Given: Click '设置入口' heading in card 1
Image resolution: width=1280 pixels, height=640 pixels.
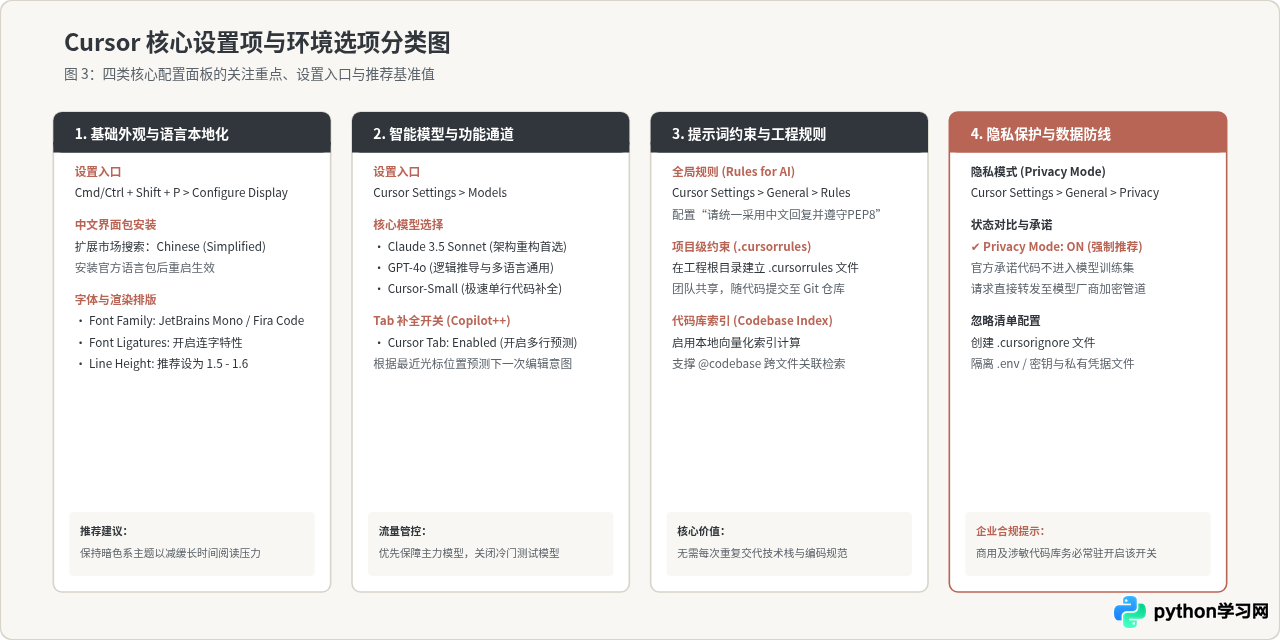Looking at the screenshot, I should click(98, 172).
